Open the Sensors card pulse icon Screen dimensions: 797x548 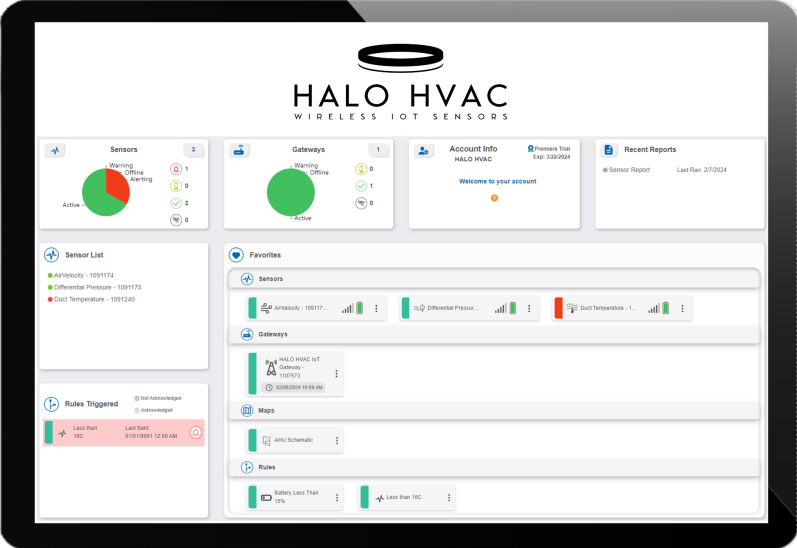pyautogui.click(x=55, y=150)
